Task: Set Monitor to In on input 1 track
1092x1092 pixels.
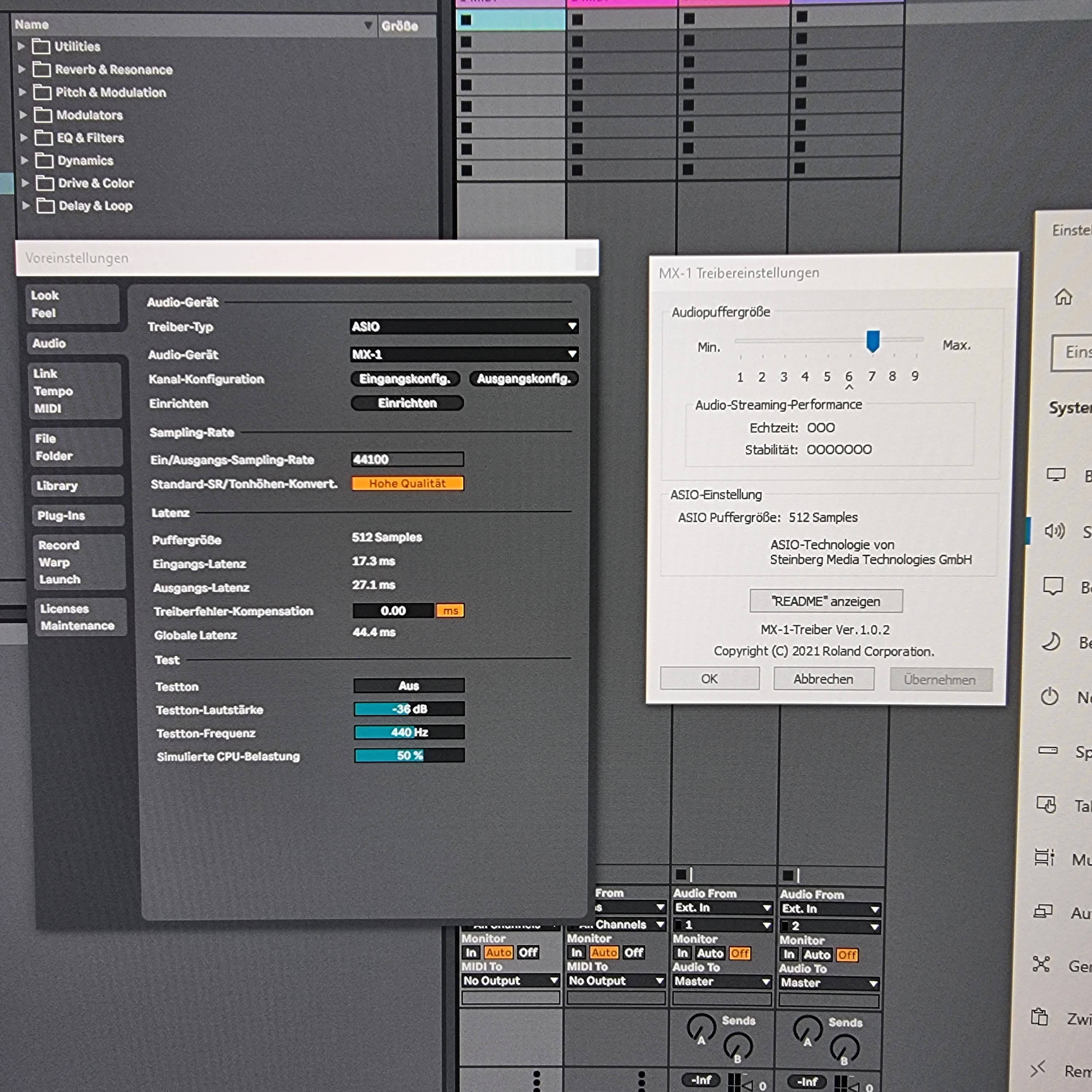Action: (x=682, y=953)
